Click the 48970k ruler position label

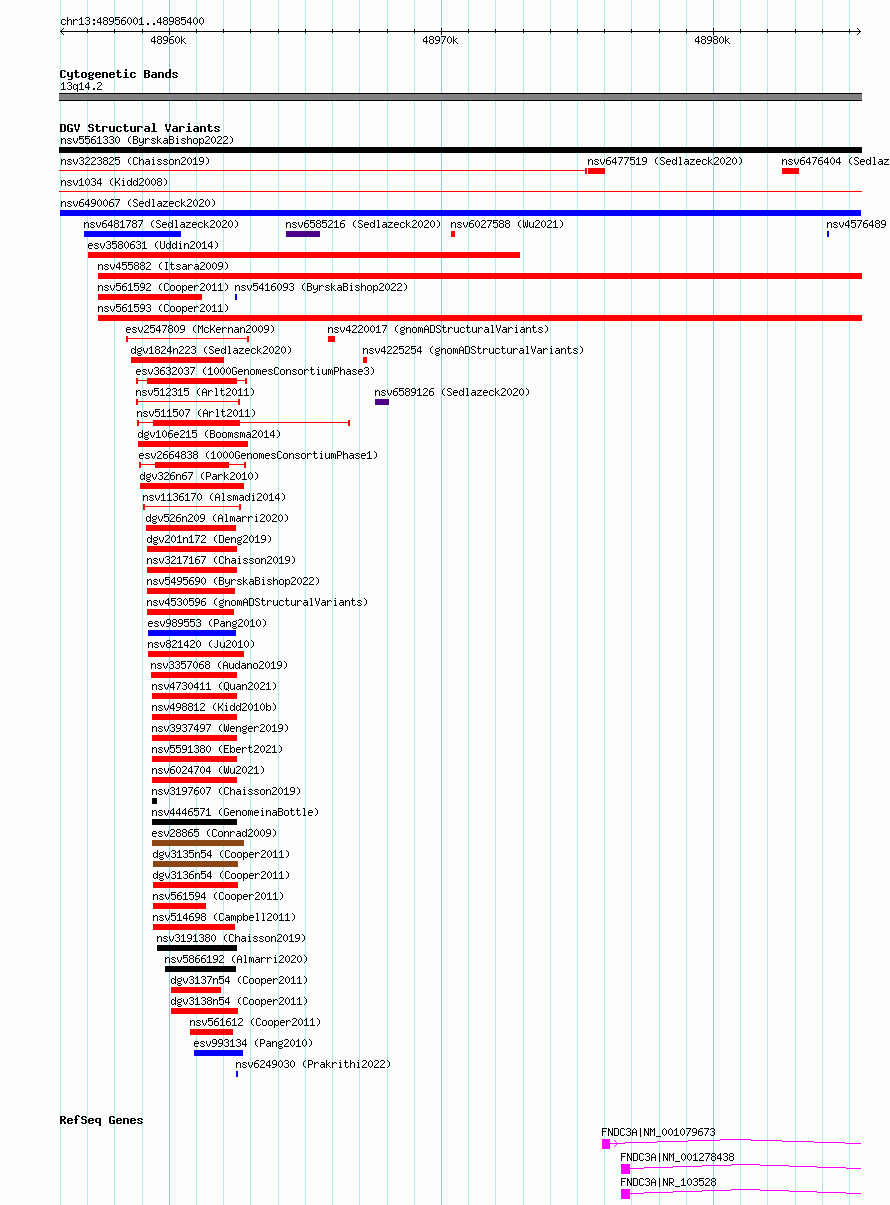[x=440, y=40]
